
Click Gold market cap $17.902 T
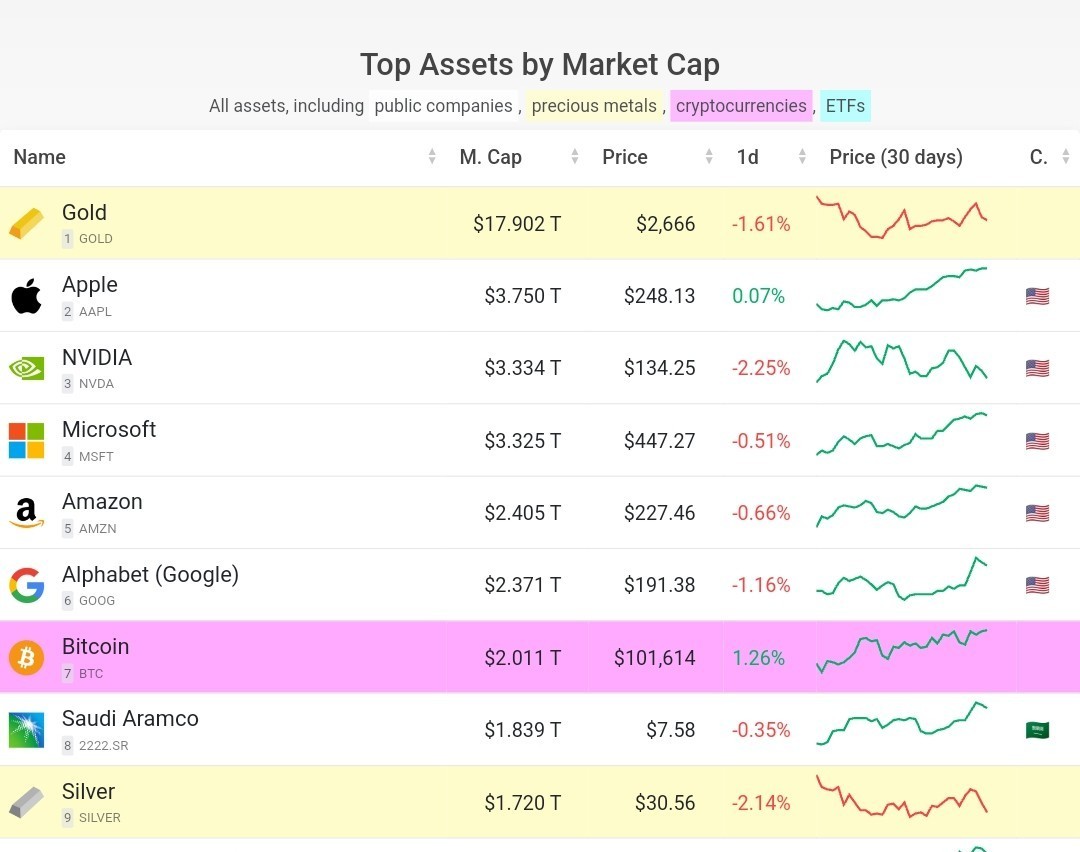tap(517, 224)
